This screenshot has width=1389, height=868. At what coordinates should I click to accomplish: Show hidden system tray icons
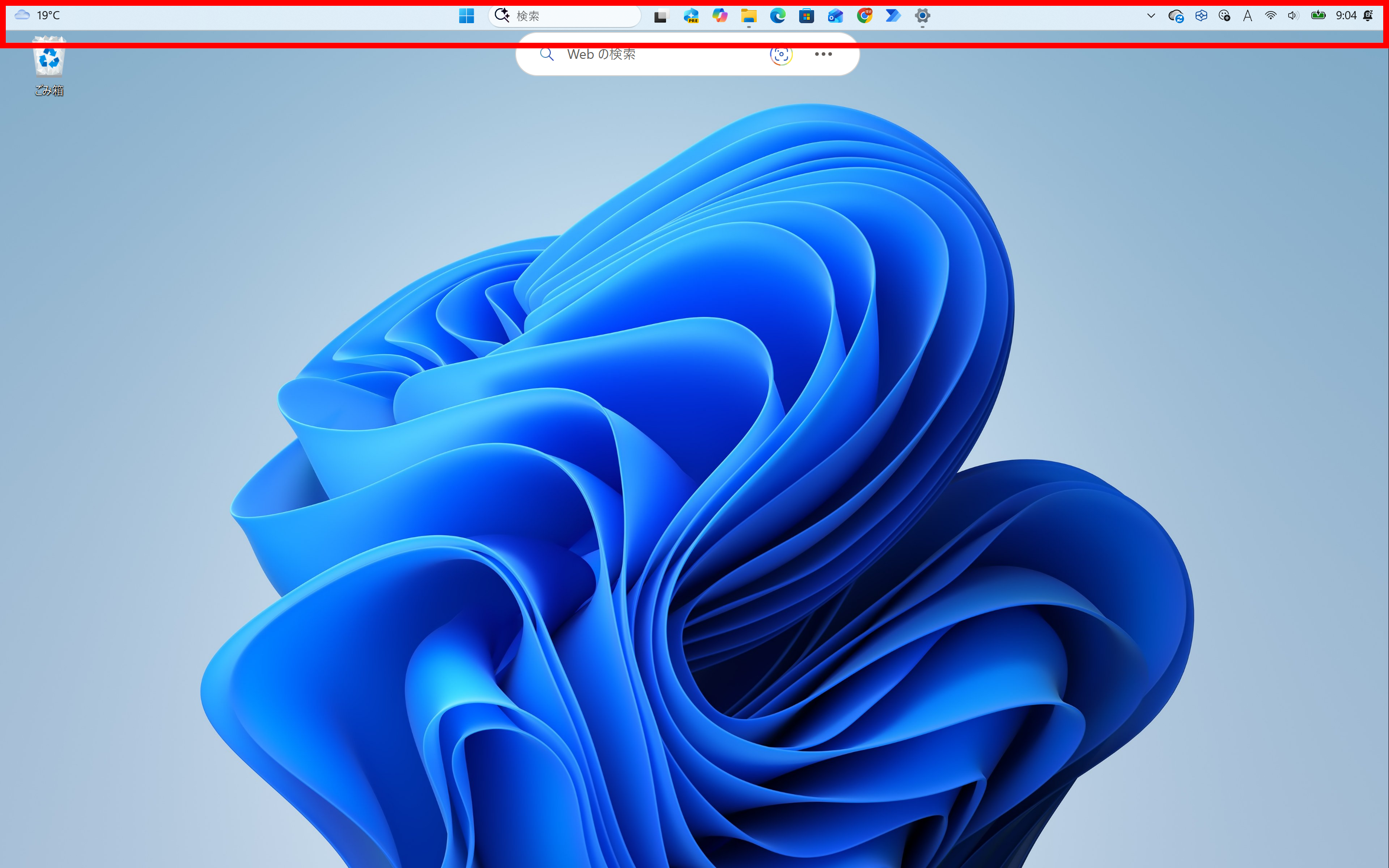click(x=1151, y=15)
